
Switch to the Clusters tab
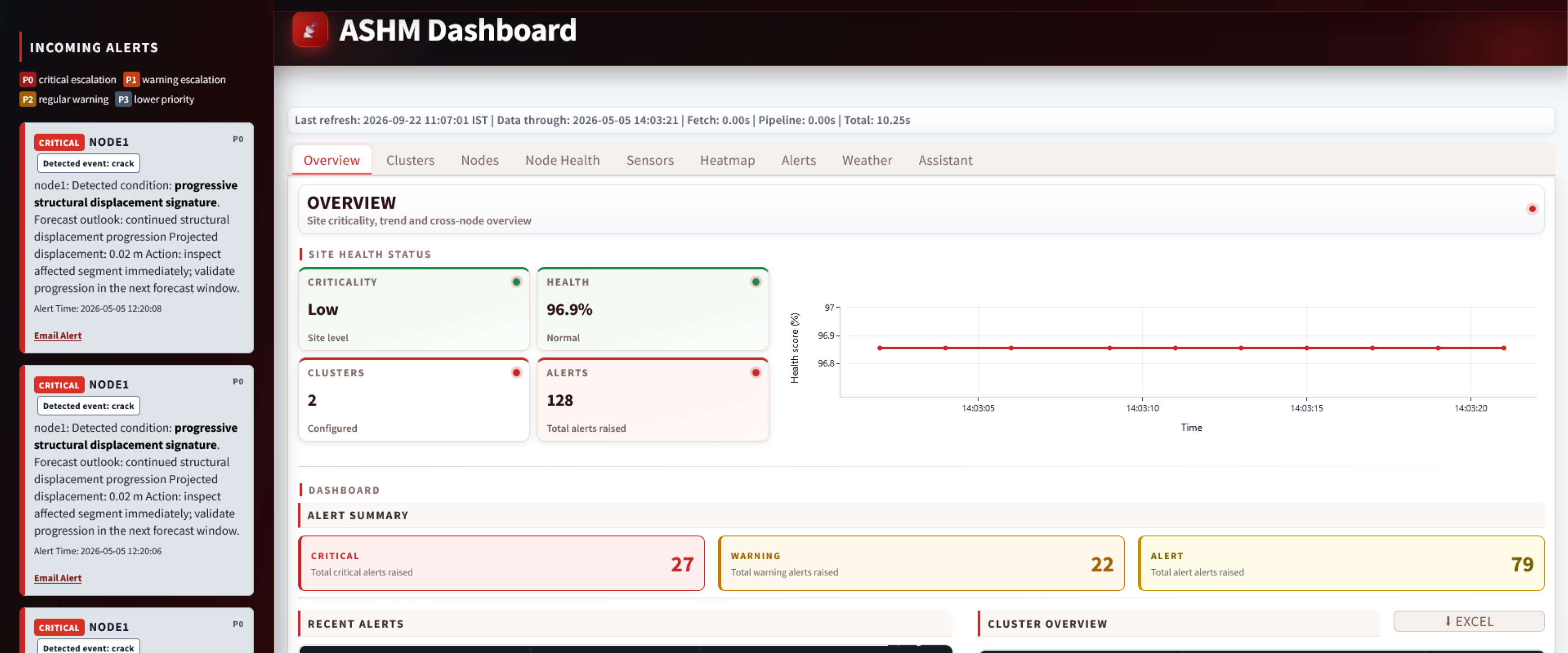coord(410,160)
